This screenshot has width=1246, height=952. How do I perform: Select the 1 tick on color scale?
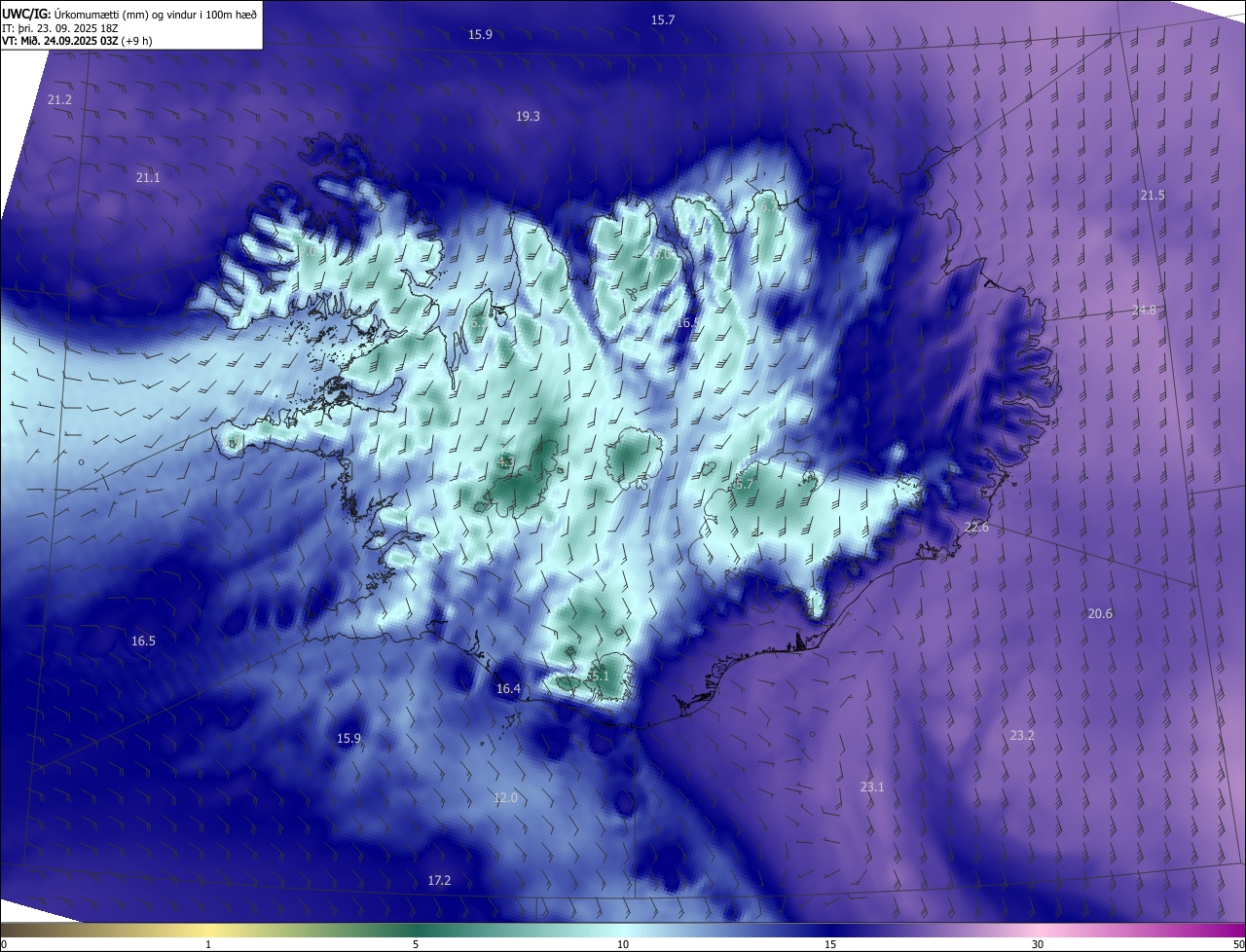coord(208,945)
